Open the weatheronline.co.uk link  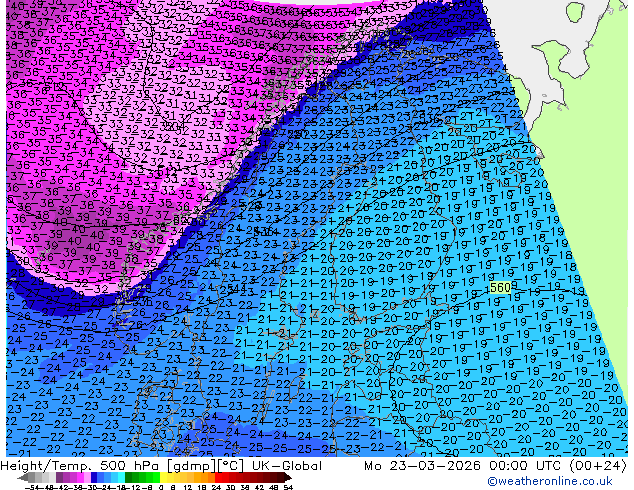tap(550, 481)
